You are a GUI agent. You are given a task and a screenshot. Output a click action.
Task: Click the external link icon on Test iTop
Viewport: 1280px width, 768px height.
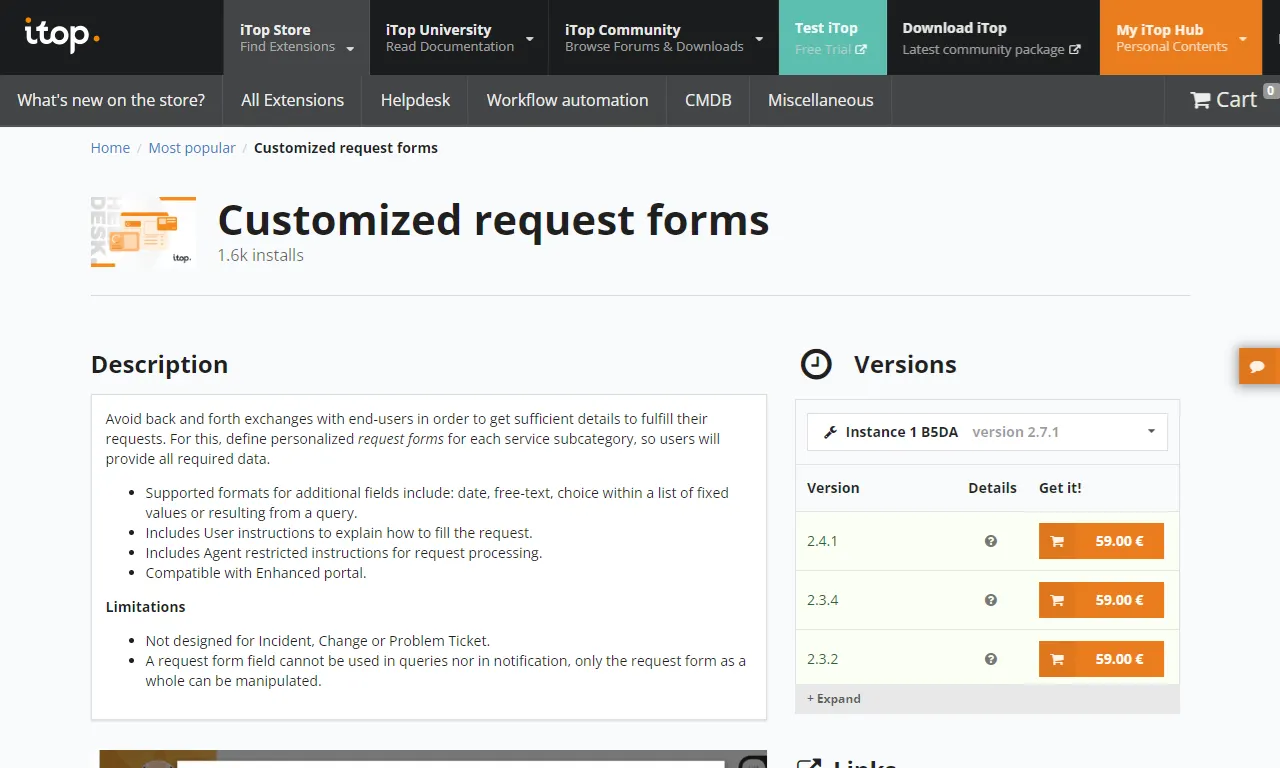(861, 49)
